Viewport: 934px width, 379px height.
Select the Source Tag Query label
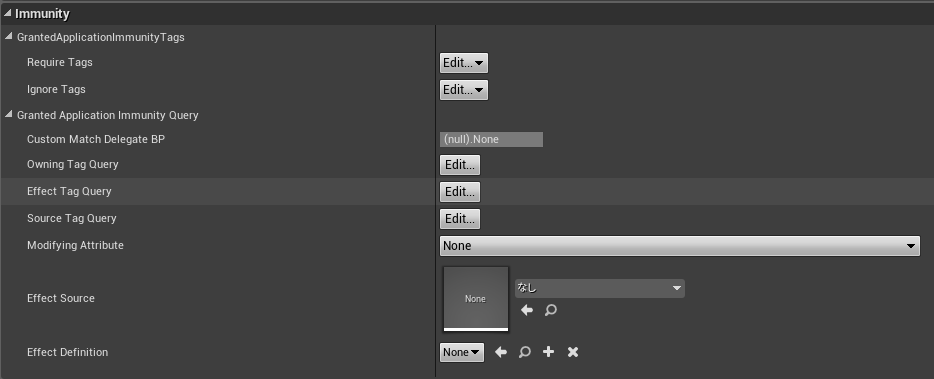pos(71,218)
